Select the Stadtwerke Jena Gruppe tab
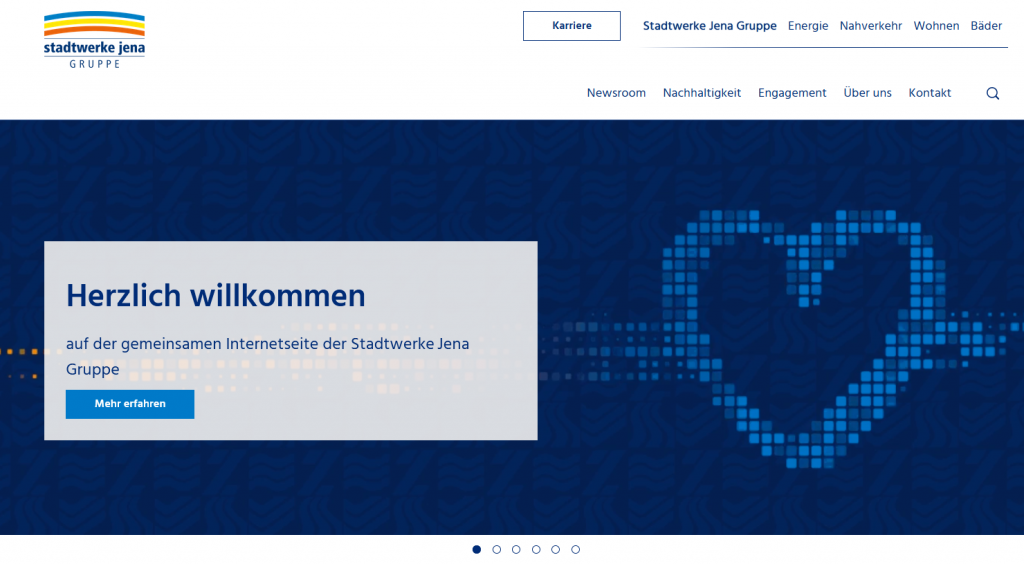1024x564 pixels. point(709,26)
